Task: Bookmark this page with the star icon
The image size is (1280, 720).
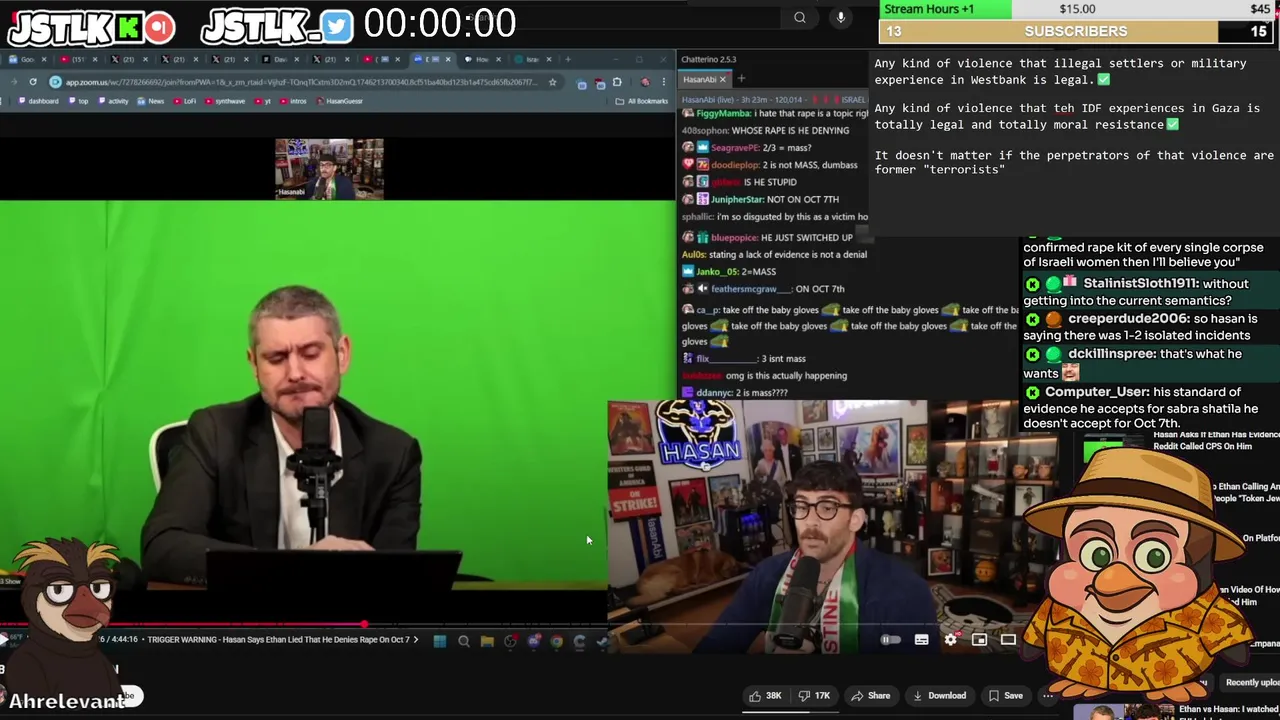Action: click(552, 82)
